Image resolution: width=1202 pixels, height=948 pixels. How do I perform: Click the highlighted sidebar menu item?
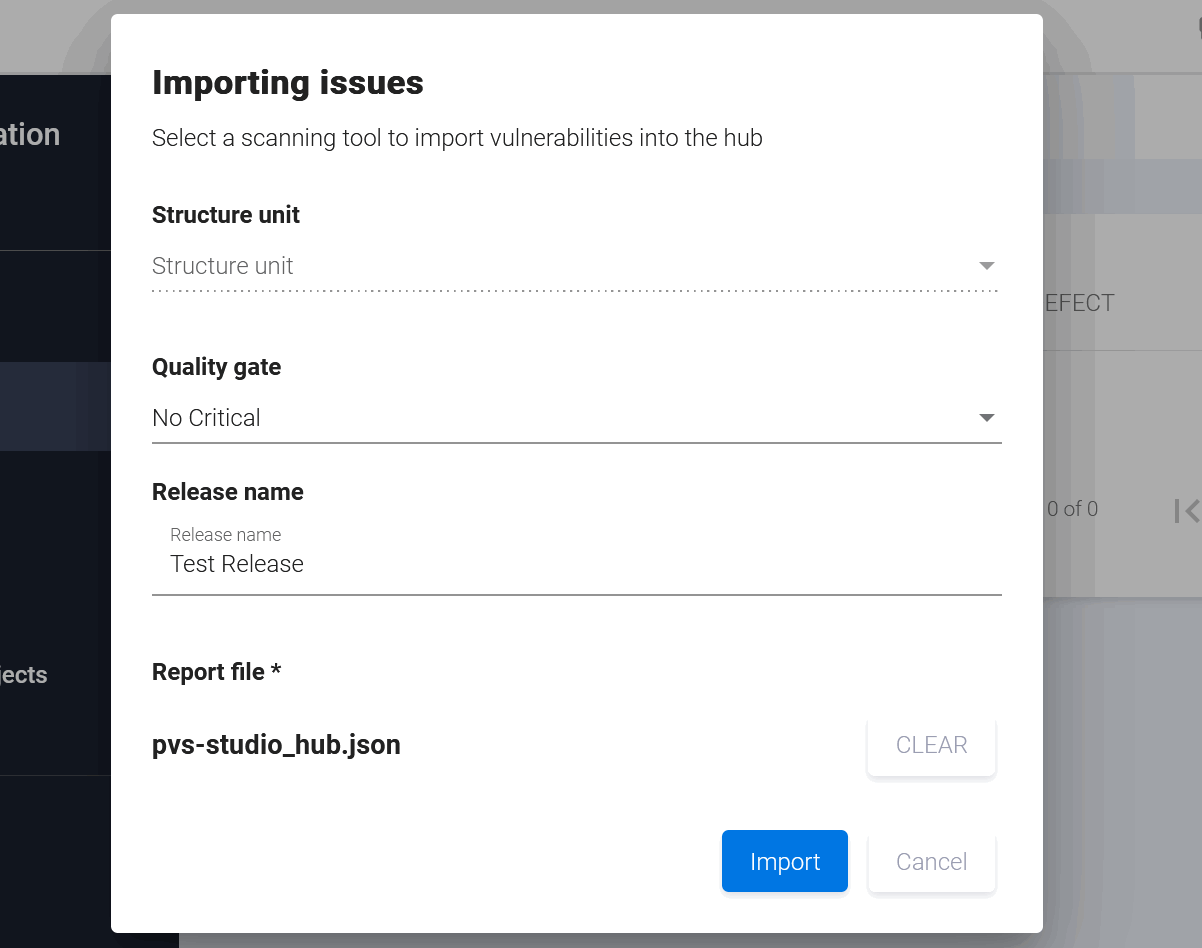tap(55, 406)
